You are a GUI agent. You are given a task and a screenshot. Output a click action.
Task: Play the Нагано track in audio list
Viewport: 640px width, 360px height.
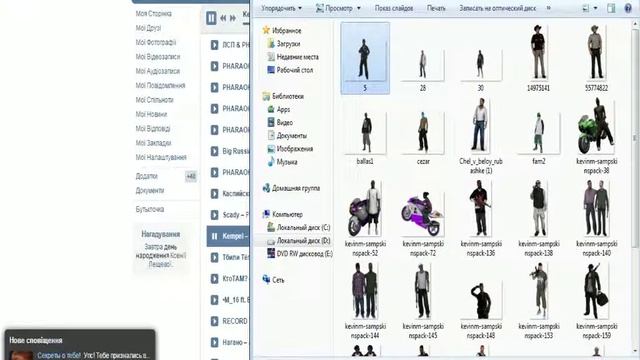point(215,342)
